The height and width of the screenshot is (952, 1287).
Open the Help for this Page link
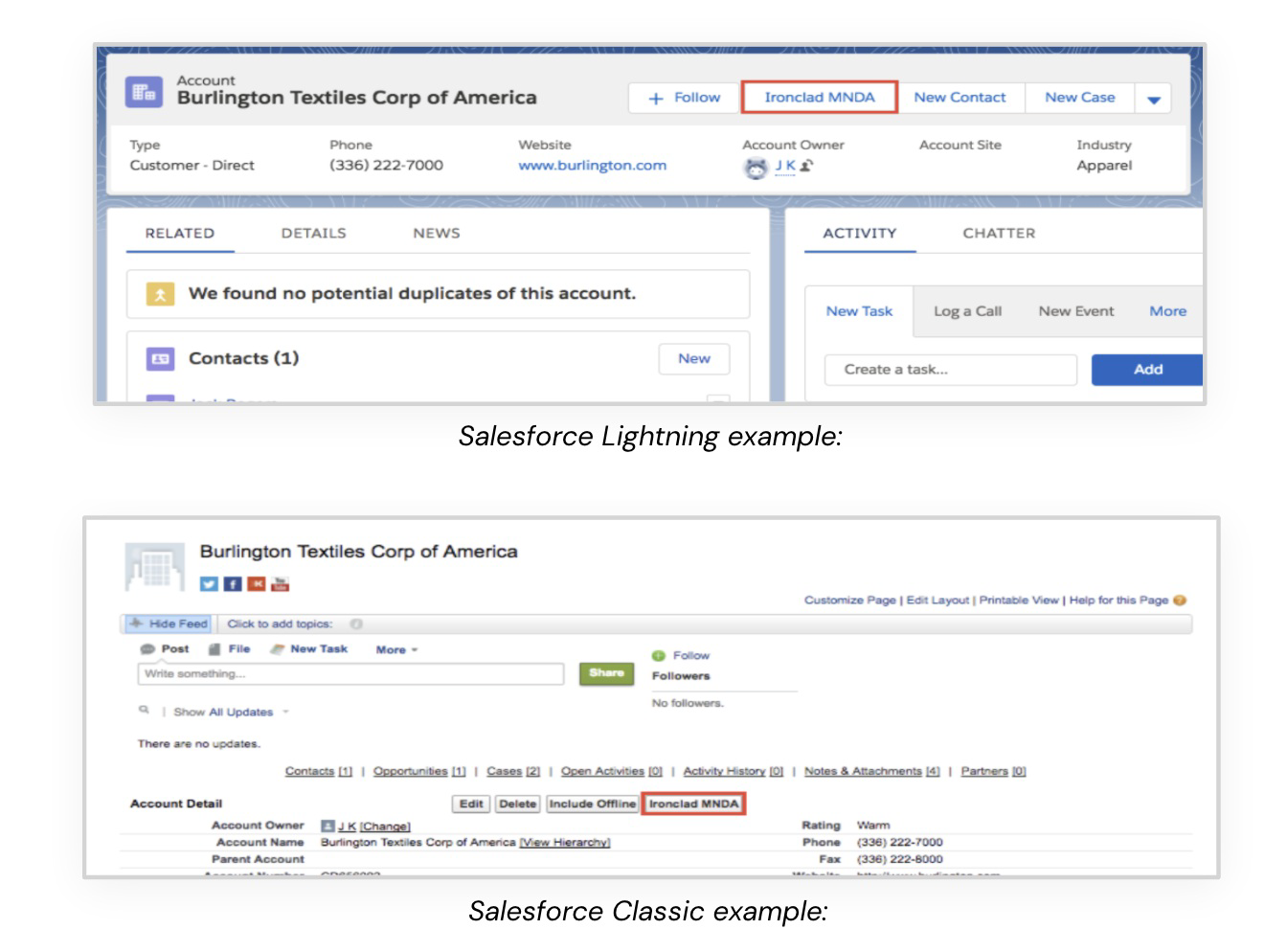pyautogui.click(x=1118, y=601)
